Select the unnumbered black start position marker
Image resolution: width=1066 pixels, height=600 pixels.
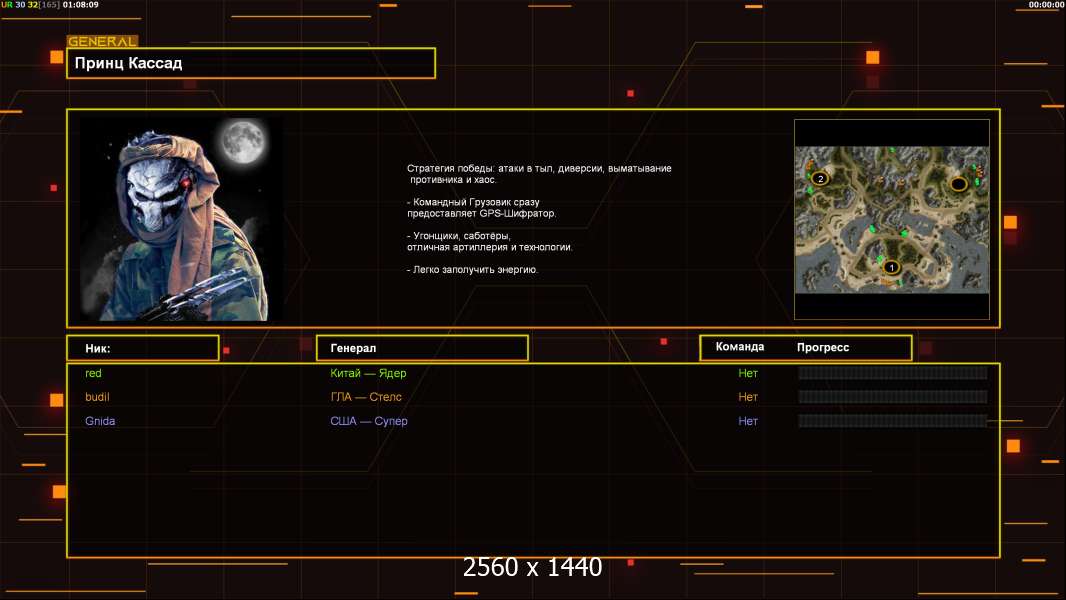pos(959,183)
